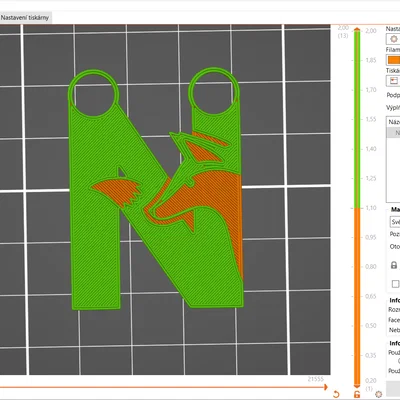Click the horizontal move slider's right arrow thumb

pyautogui.click(x=325, y=387)
